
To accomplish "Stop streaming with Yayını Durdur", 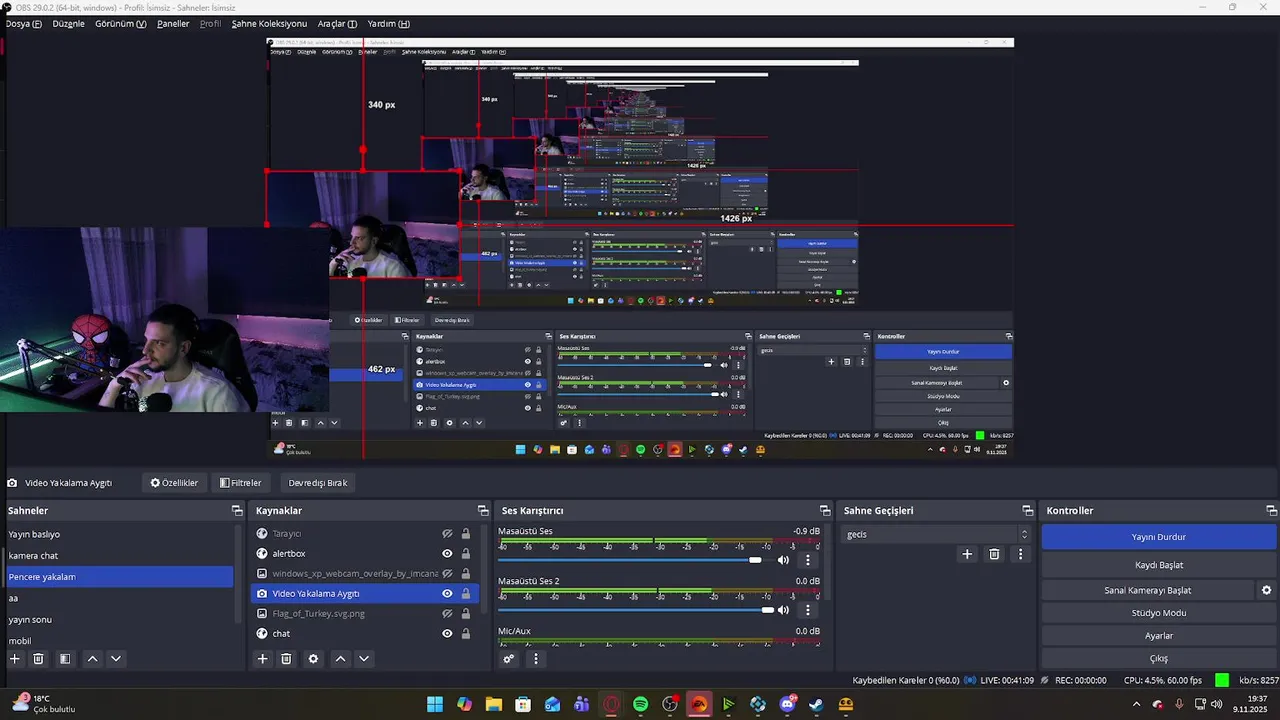I will pos(1159,537).
